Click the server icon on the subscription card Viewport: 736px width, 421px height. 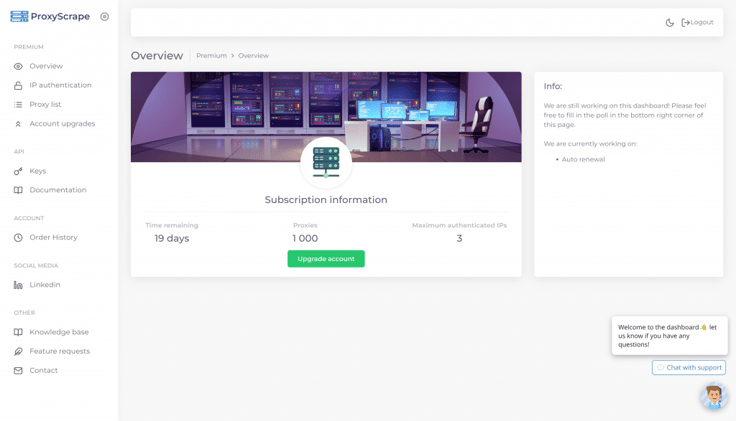tap(326, 162)
